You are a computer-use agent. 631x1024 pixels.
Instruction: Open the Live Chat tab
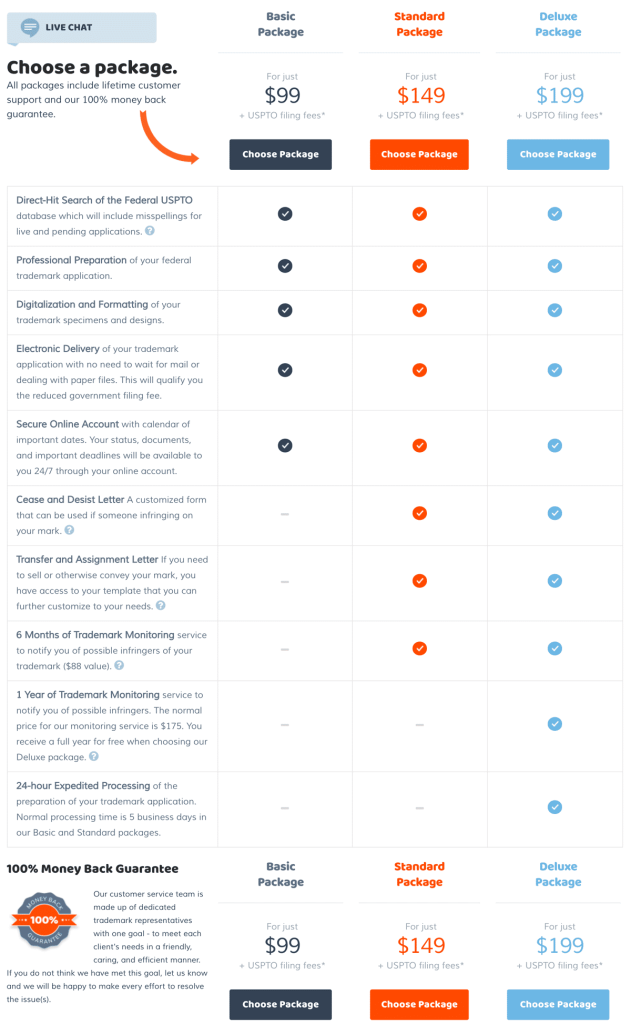81,28
